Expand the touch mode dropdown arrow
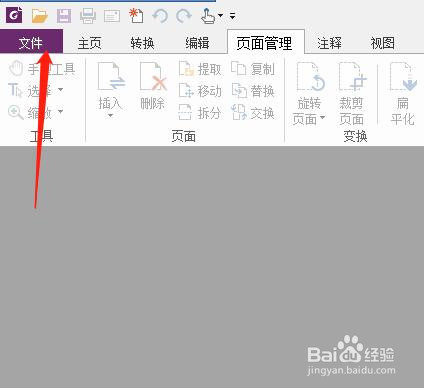This screenshot has height=388, width=424. [220, 15]
